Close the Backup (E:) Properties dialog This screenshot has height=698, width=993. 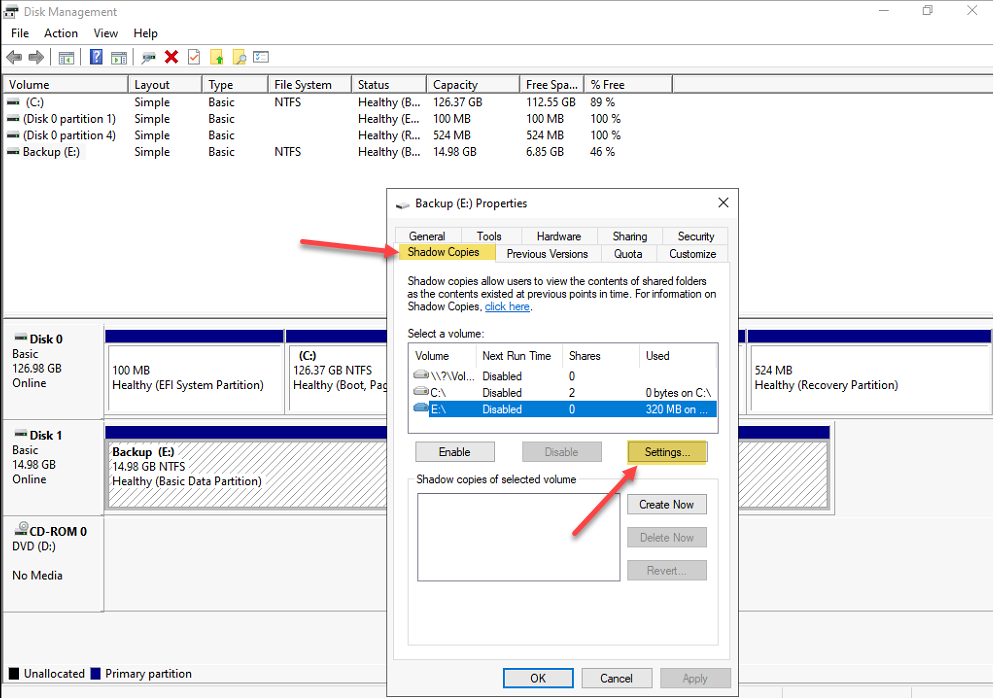pyautogui.click(x=723, y=203)
